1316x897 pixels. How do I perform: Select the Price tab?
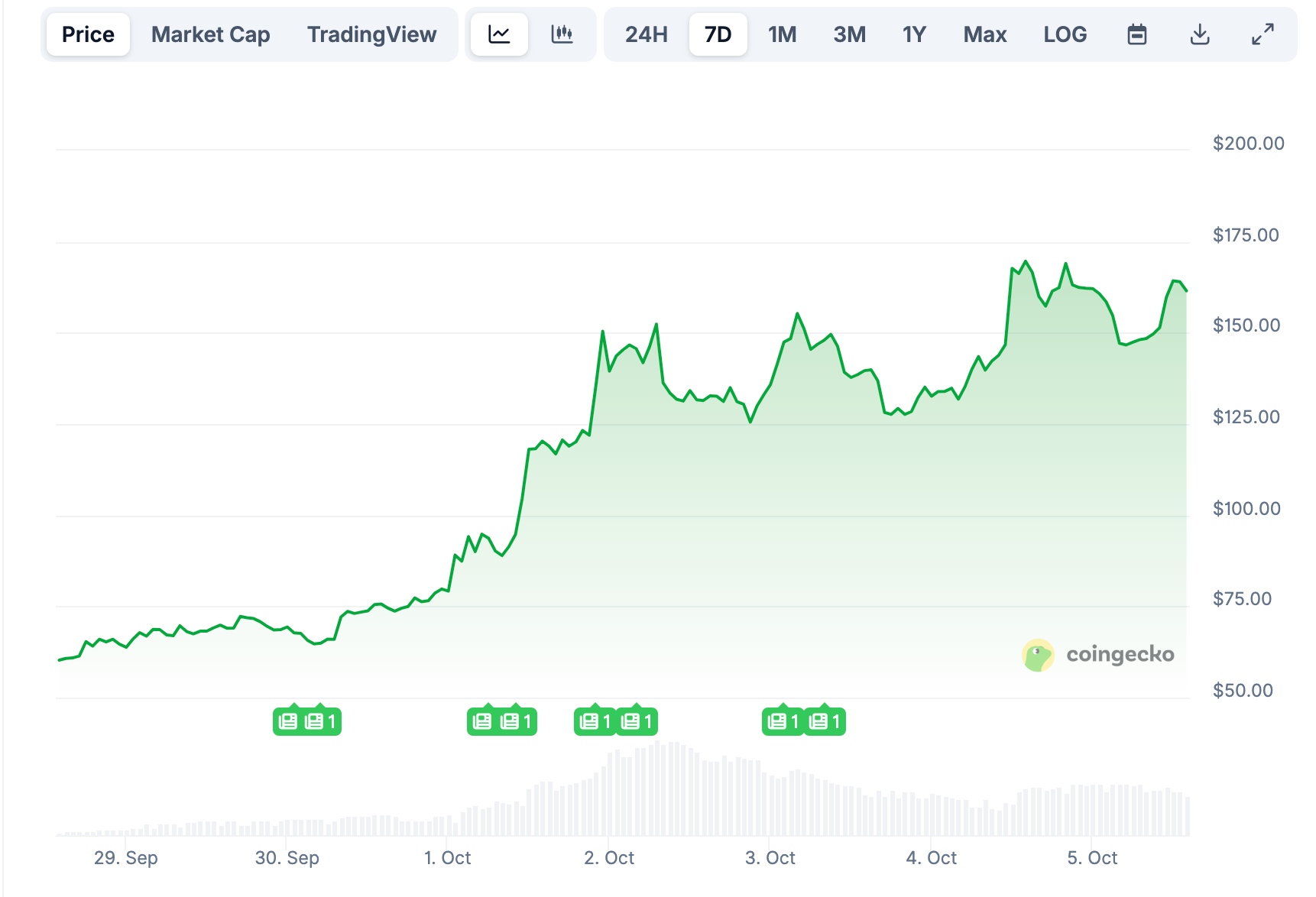click(88, 34)
